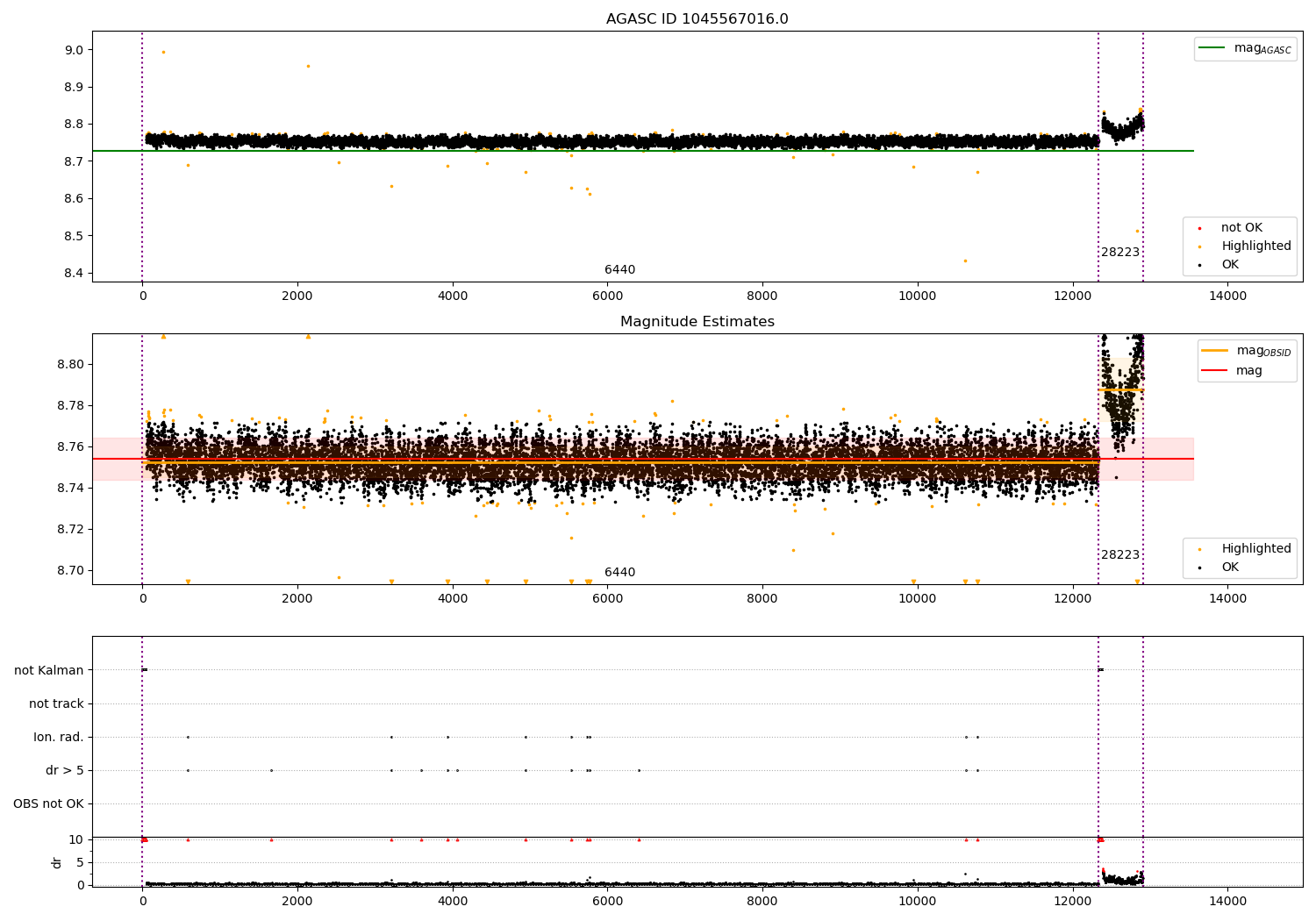
Task: Click the 8.4 y-axis tick of top plot
Action: (74, 274)
